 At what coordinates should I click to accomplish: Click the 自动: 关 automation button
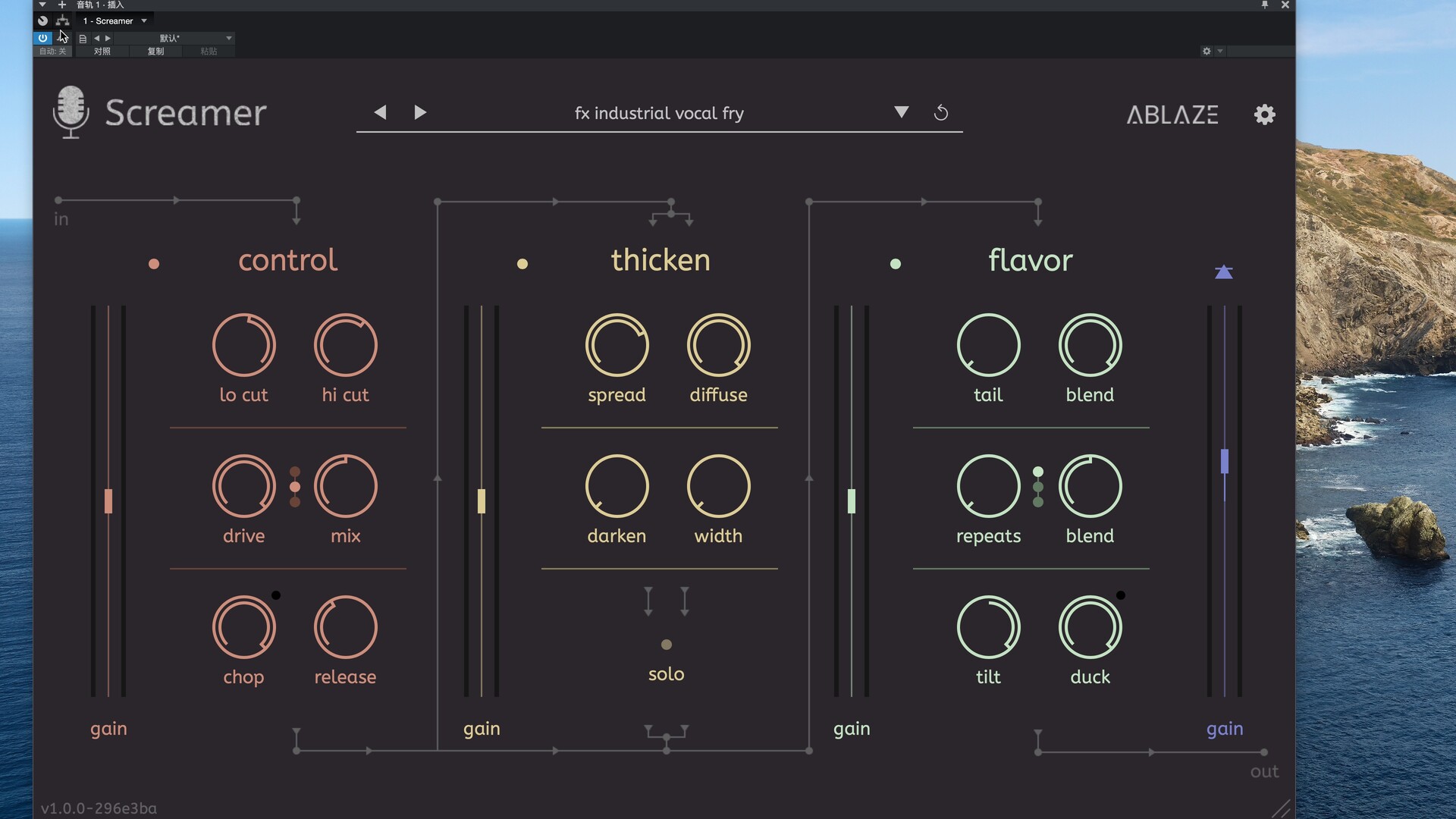pyautogui.click(x=53, y=51)
